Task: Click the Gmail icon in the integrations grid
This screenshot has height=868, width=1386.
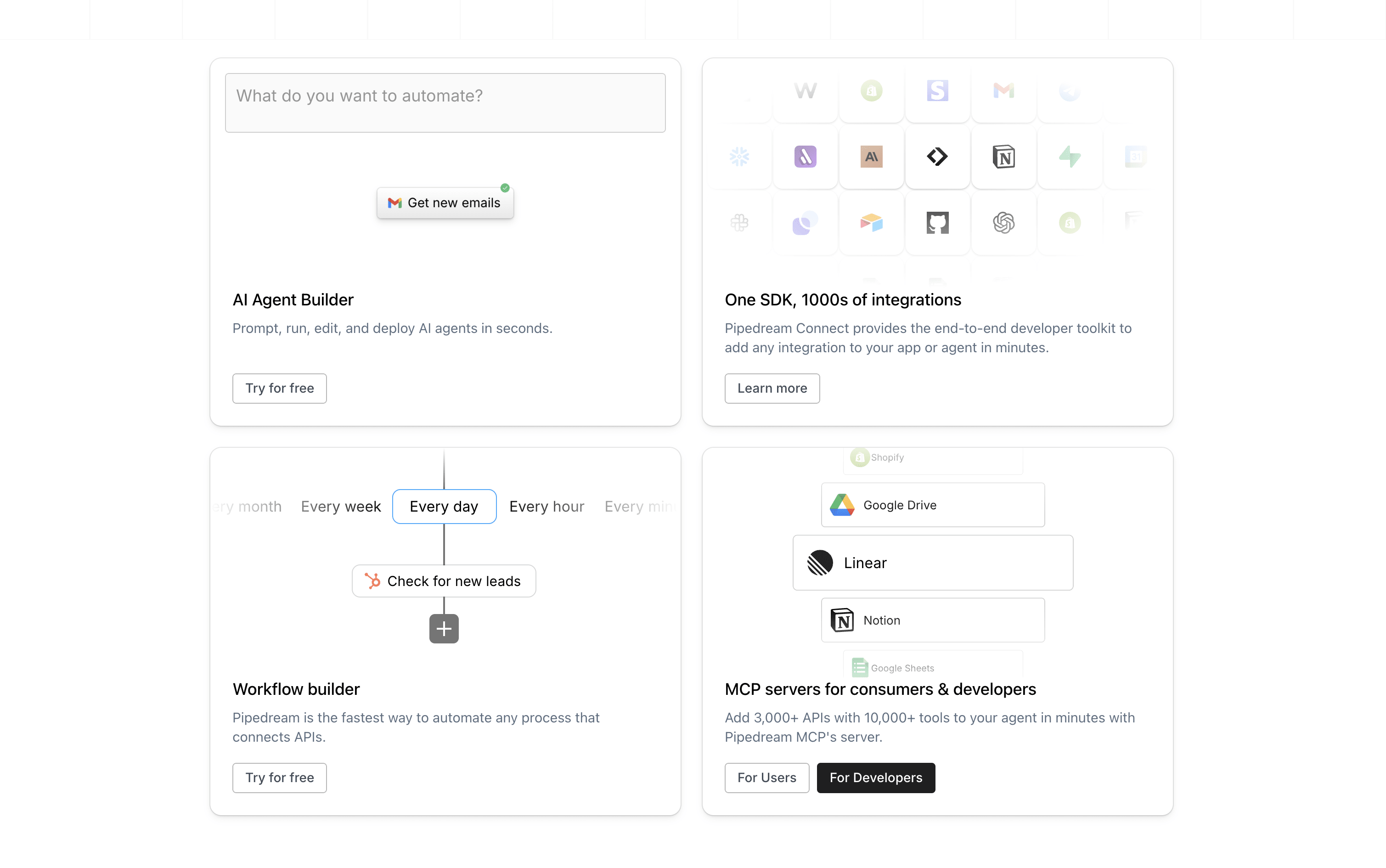Action: click(1004, 91)
